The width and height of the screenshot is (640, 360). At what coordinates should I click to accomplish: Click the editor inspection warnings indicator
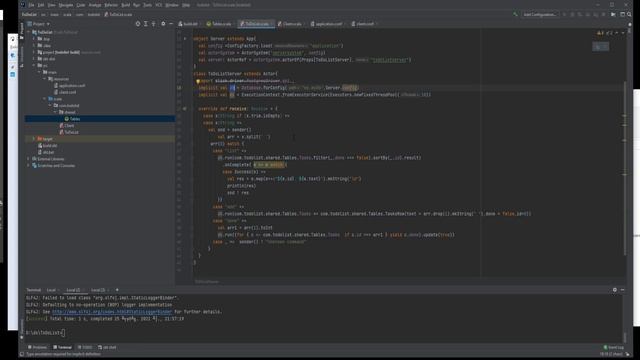[x=605, y=33]
